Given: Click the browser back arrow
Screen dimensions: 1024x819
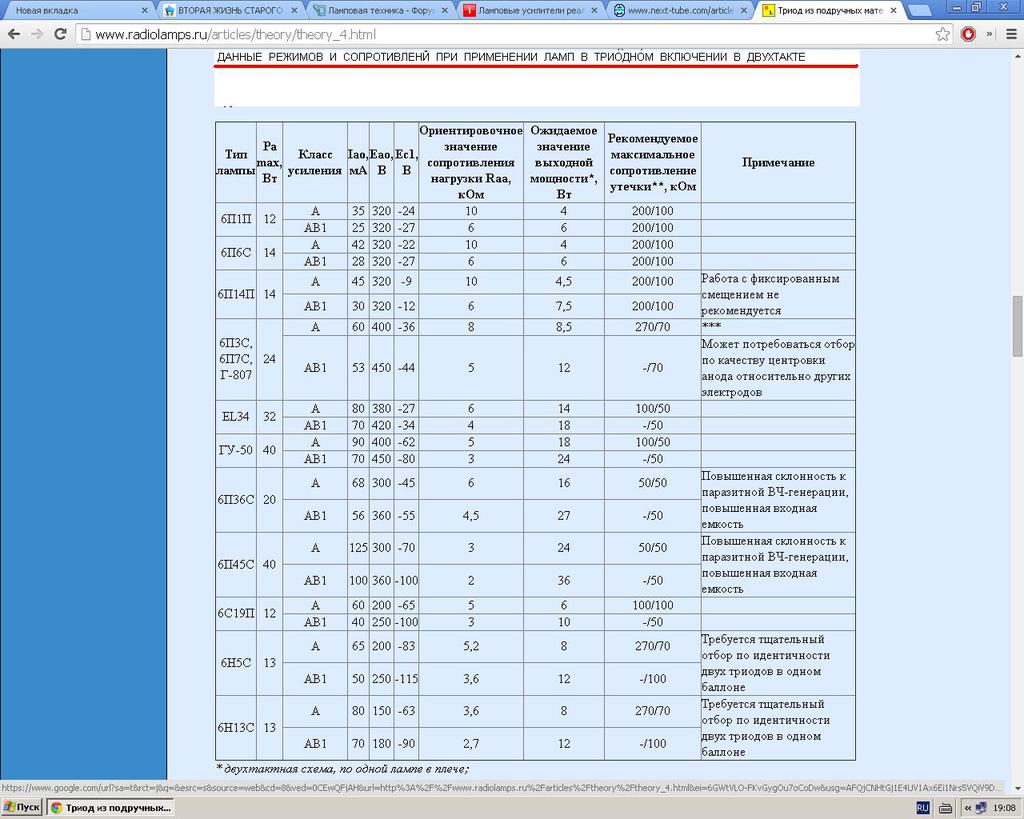Looking at the screenshot, I should pyautogui.click(x=14, y=34).
